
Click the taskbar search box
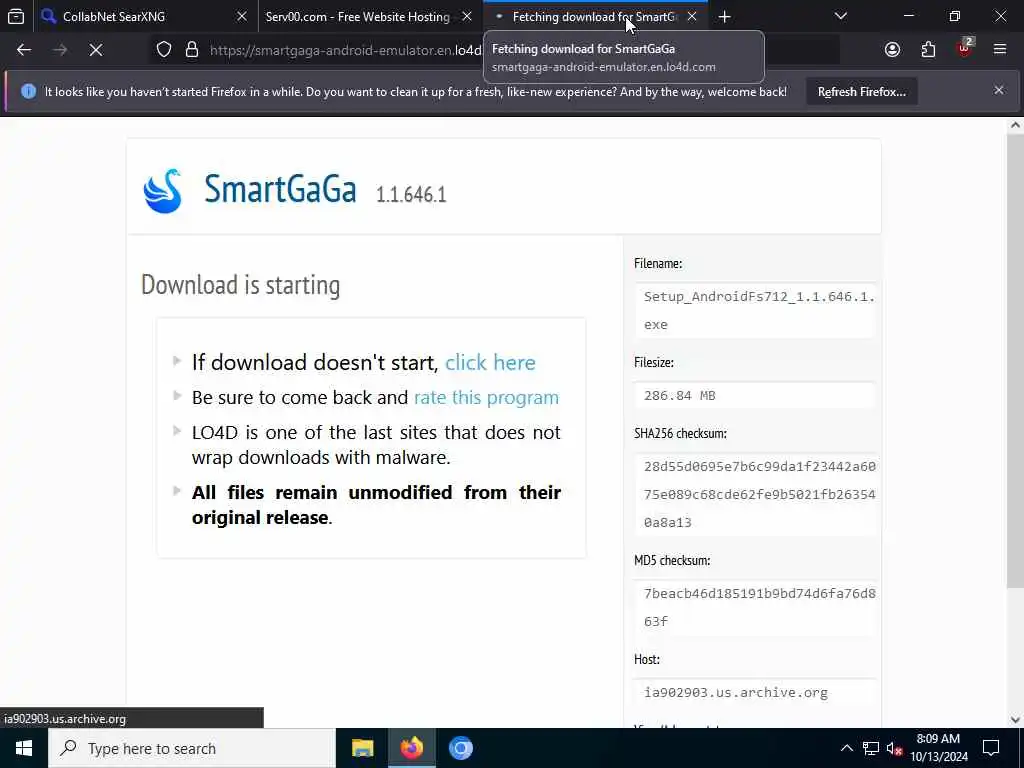tap(192, 748)
